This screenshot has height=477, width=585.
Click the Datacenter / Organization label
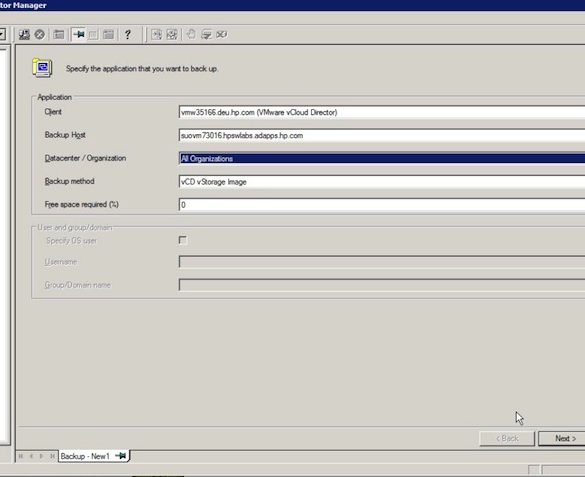(x=85, y=158)
